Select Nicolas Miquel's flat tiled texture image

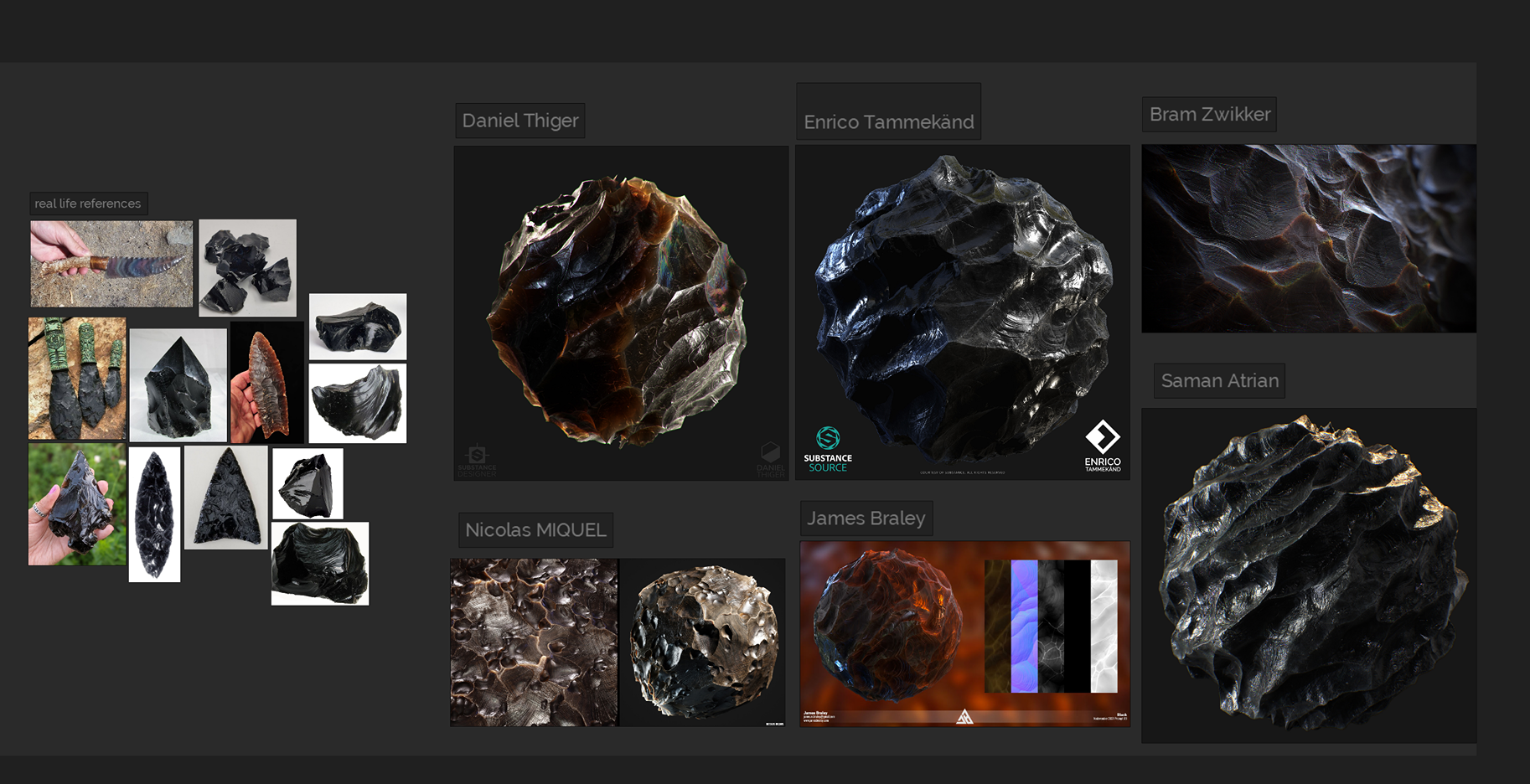[x=534, y=642]
